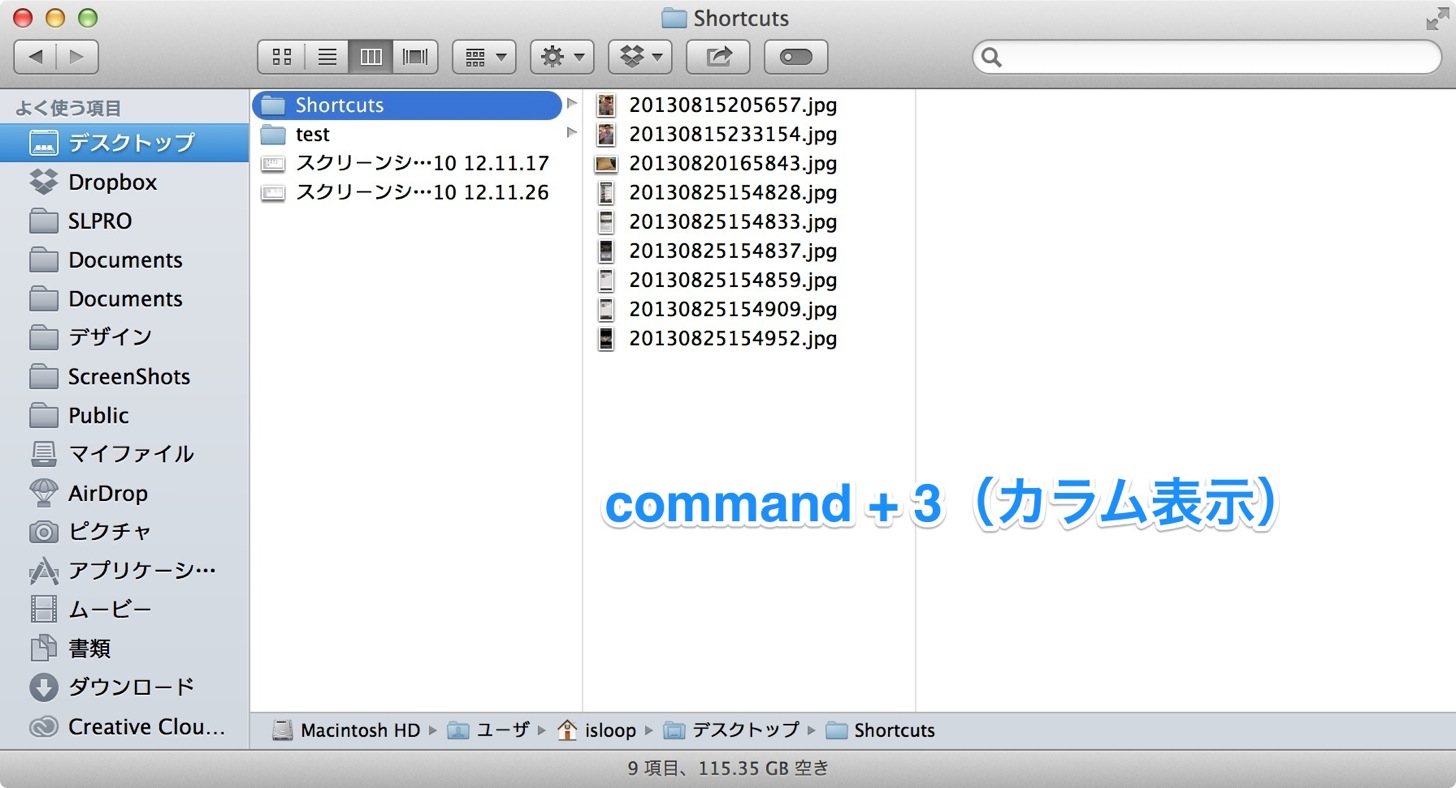
Task: Enter full screen with top-right arrows
Action: coord(1436,18)
